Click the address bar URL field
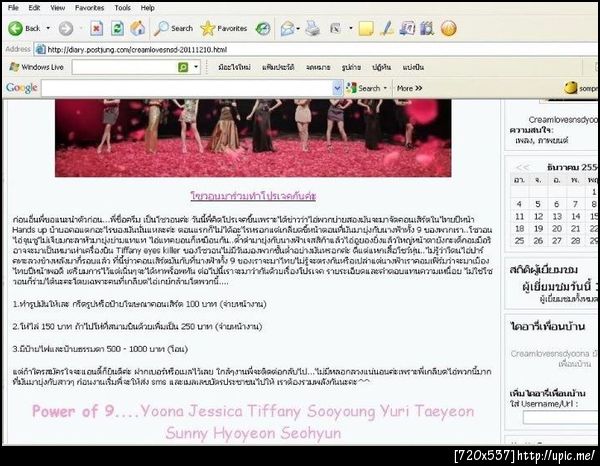Image resolution: width=600 pixels, height=466 pixels. (x=318, y=50)
